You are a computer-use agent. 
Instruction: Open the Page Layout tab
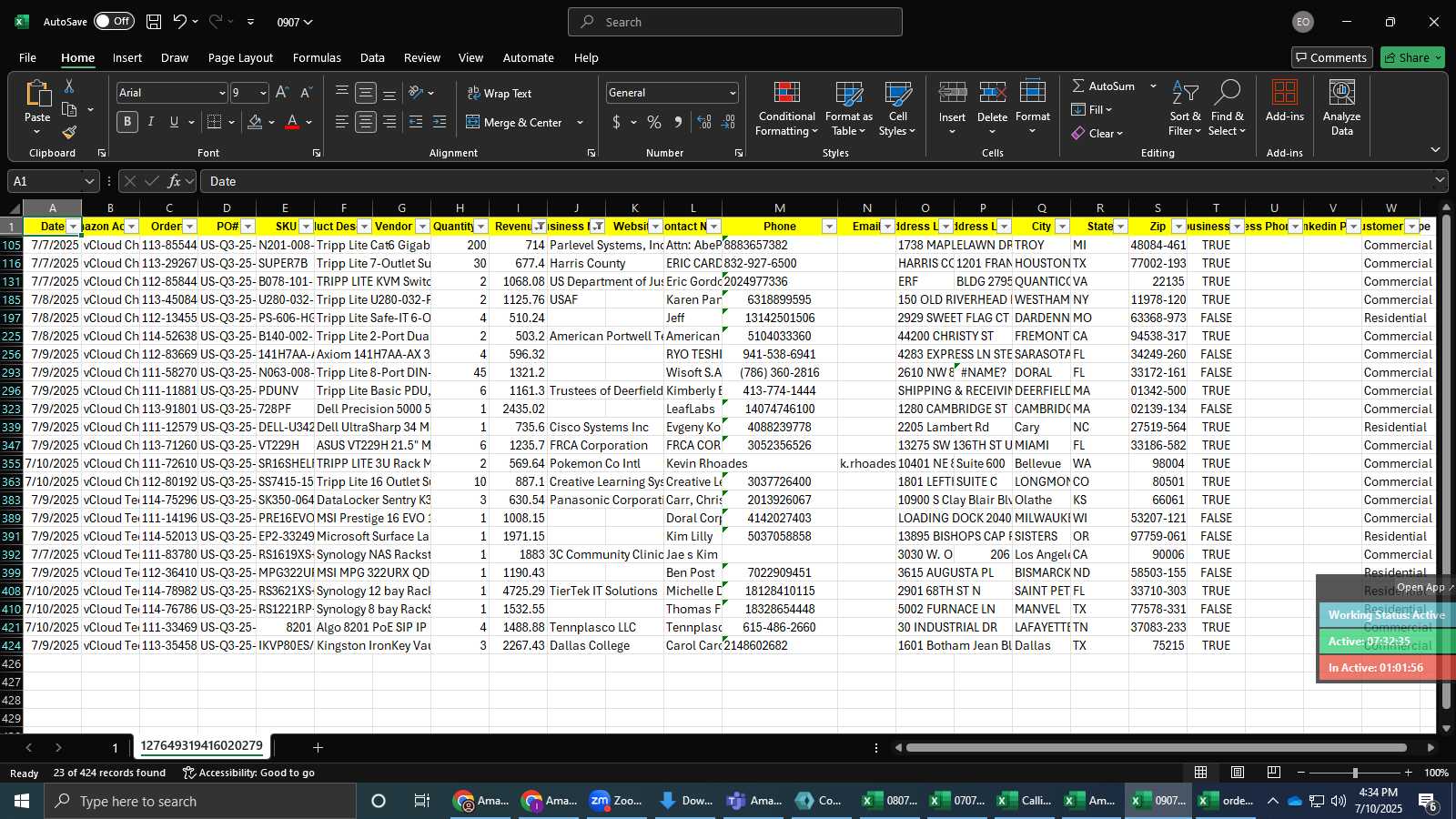coord(240,57)
